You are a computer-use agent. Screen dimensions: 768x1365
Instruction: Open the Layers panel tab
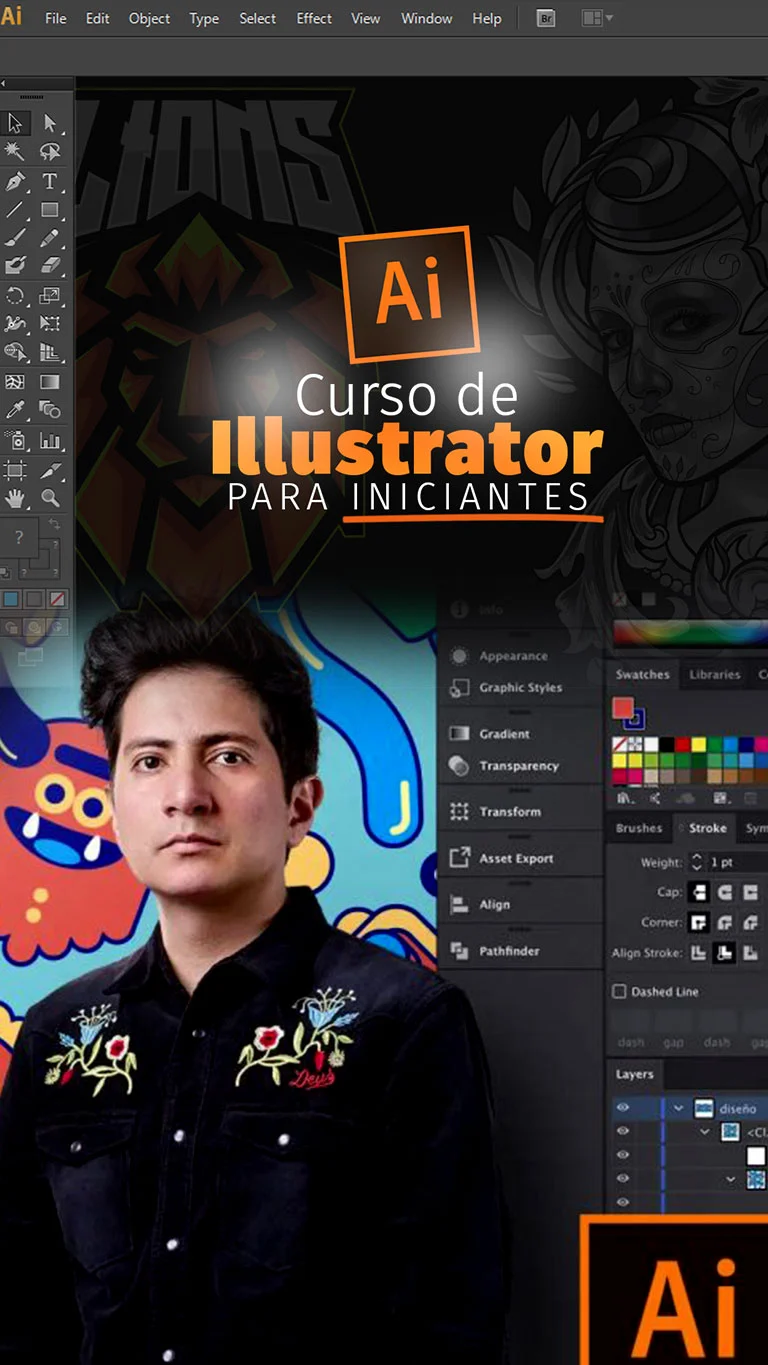[635, 1074]
